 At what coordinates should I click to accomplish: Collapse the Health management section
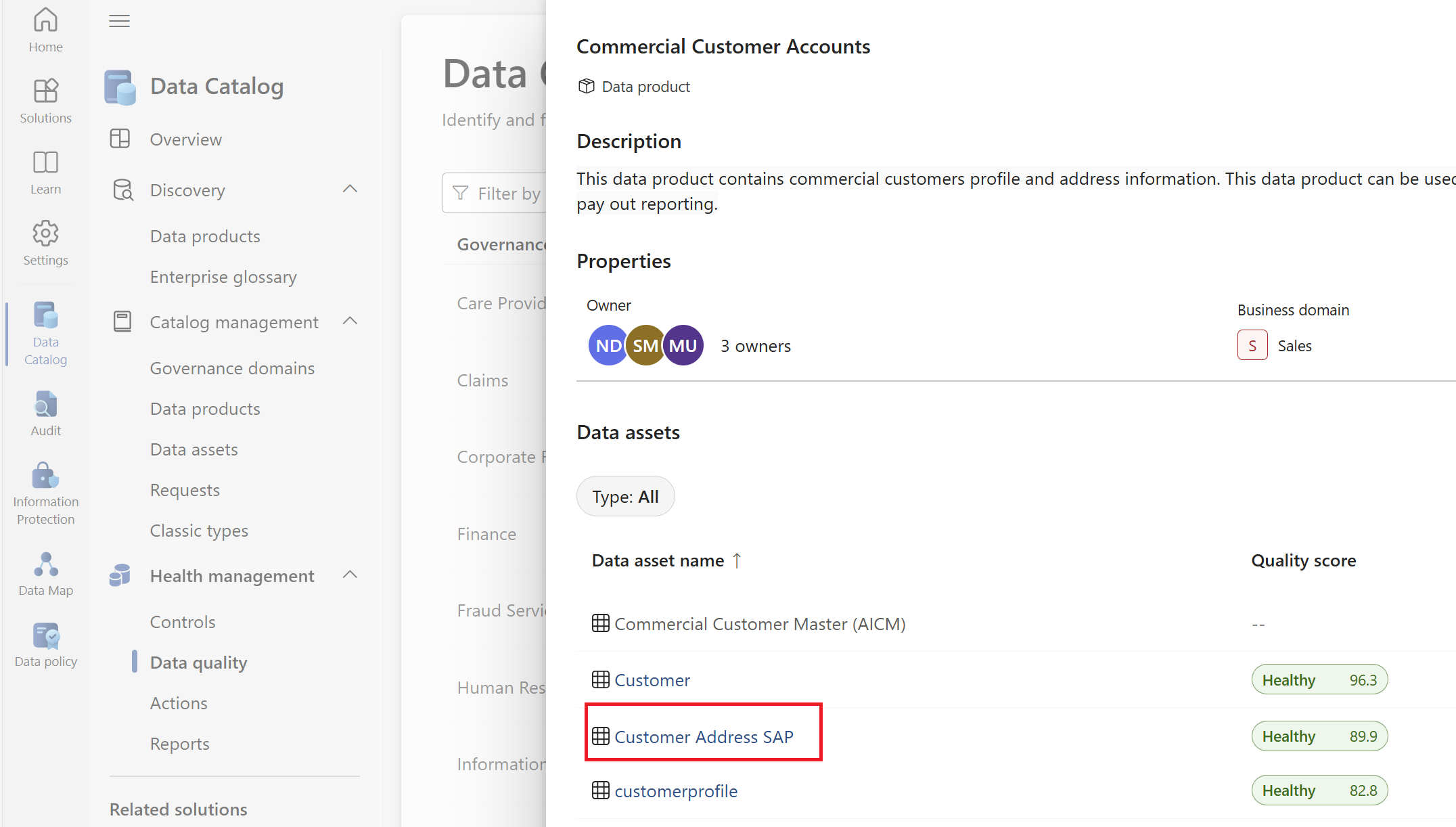pos(352,576)
